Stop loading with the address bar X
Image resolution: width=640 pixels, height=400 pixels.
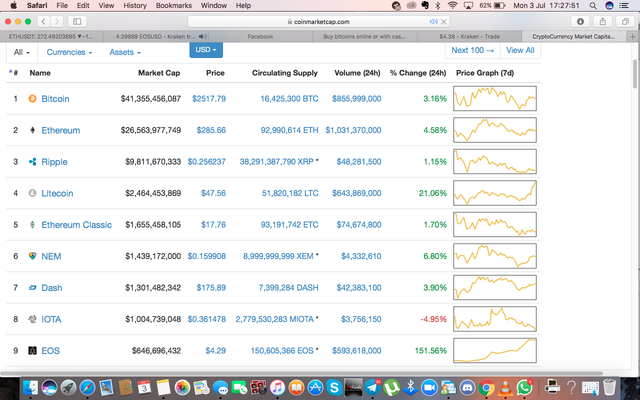tap(444, 22)
